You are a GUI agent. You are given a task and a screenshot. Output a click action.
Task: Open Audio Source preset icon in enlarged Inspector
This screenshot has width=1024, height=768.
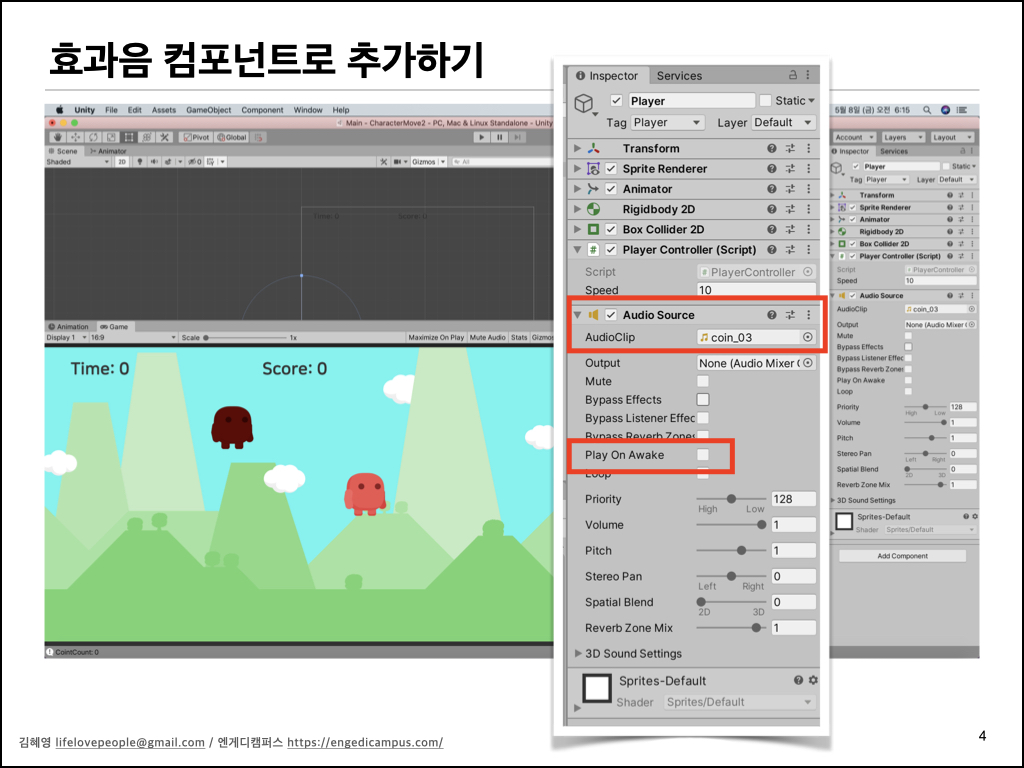[790, 315]
